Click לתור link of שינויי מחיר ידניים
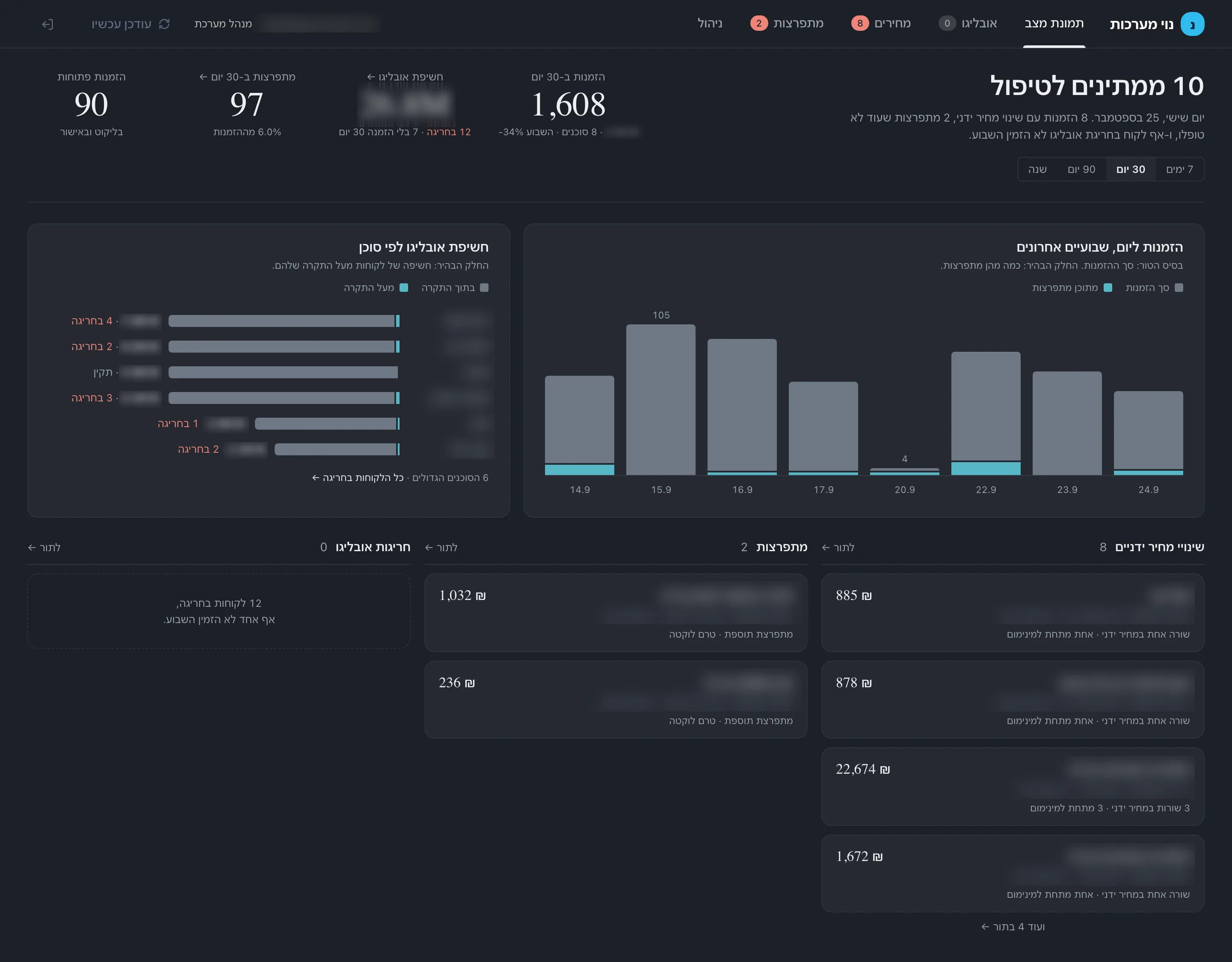Screen dimensions: 1232x962 pyautogui.click(x=838, y=547)
